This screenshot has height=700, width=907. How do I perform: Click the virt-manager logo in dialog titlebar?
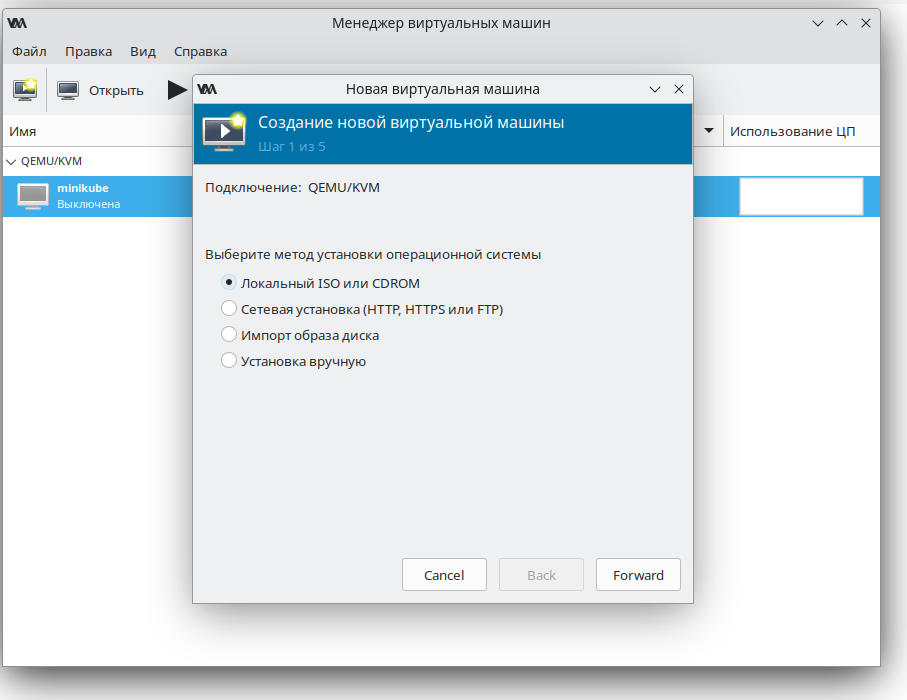207,88
